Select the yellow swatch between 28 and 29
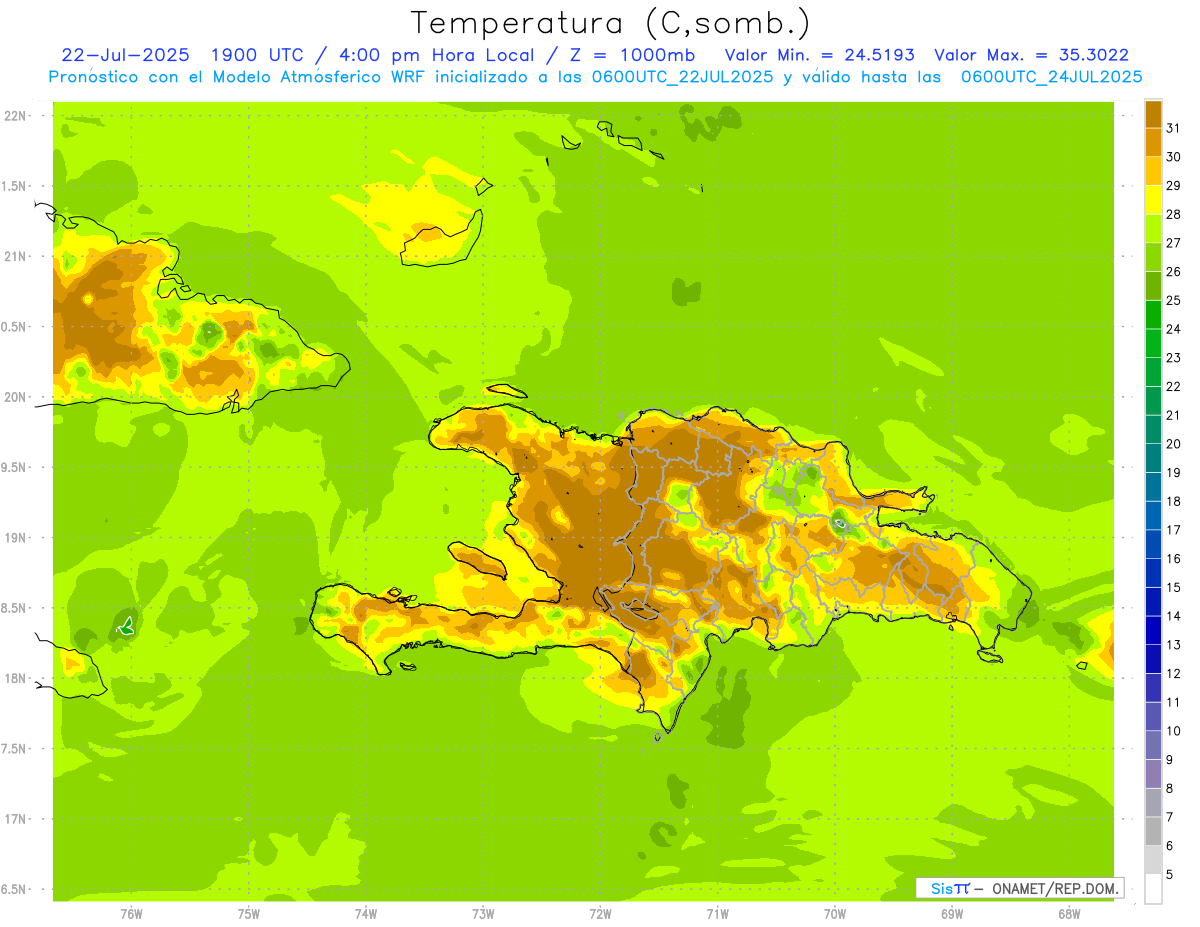 coord(1153,199)
